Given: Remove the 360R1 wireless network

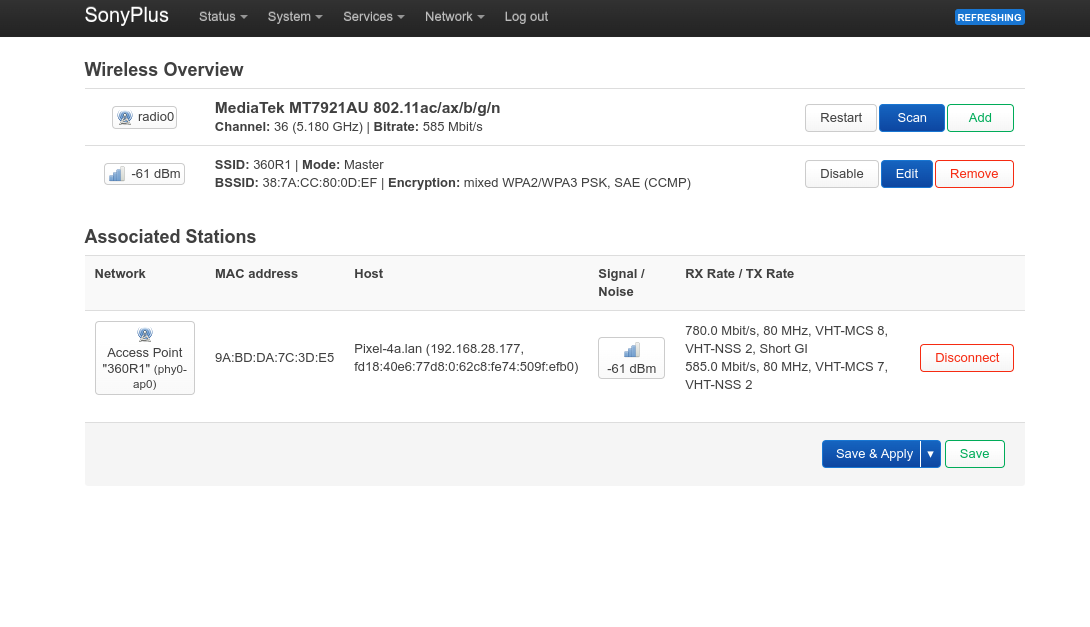Looking at the screenshot, I should coord(974,174).
